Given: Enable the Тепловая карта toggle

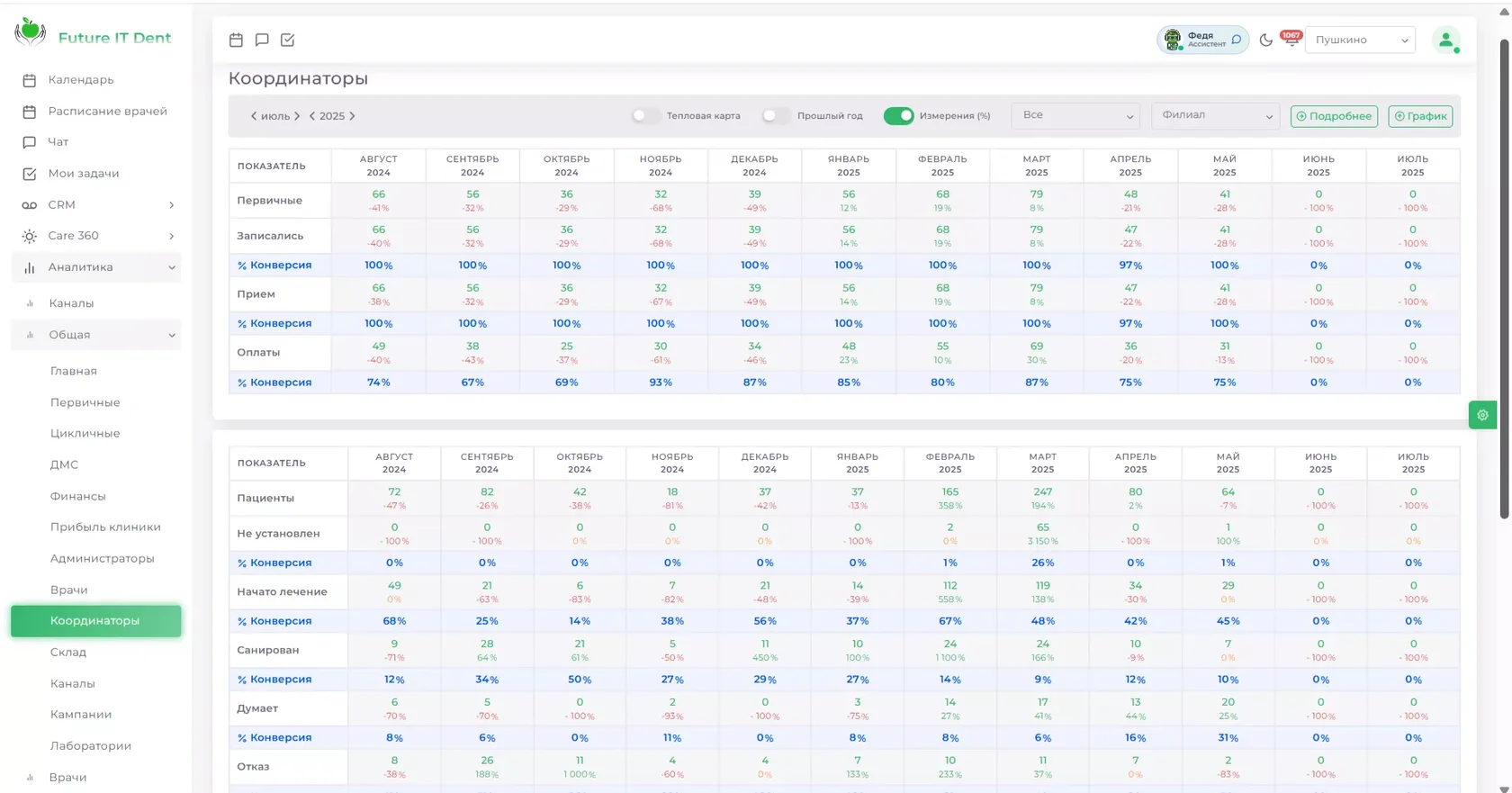Looking at the screenshot, I should (645, 115).
